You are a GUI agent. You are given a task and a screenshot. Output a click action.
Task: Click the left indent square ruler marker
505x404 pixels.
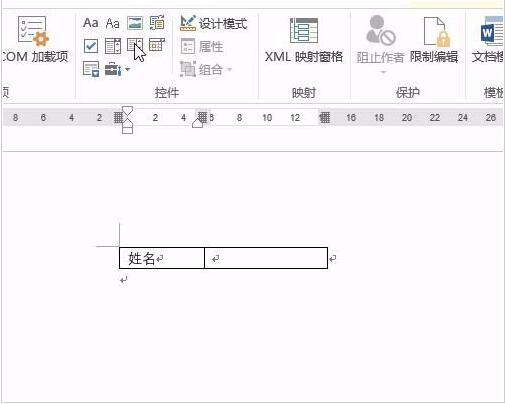[127, 130]
